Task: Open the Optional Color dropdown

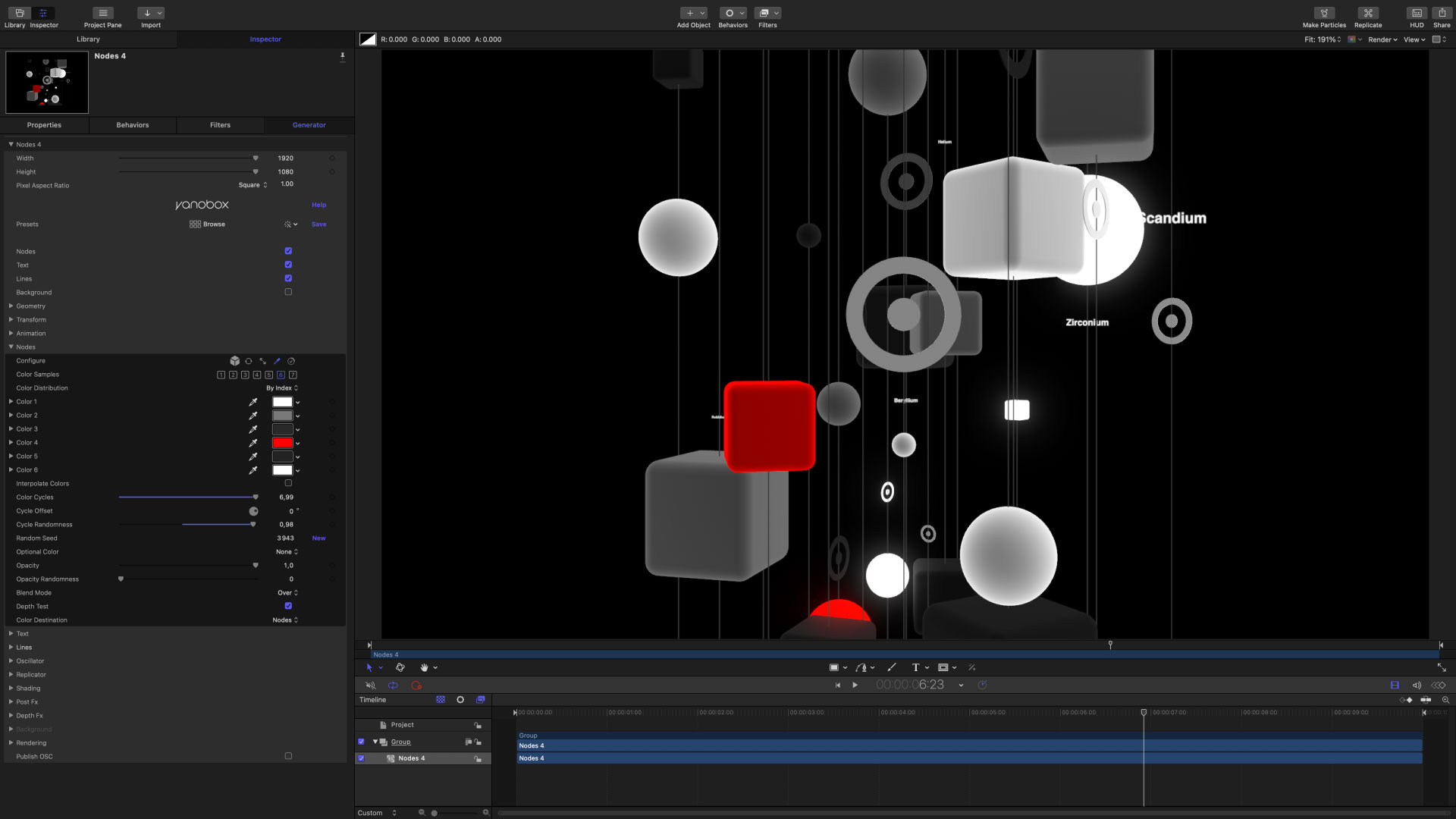Action: 287,552
